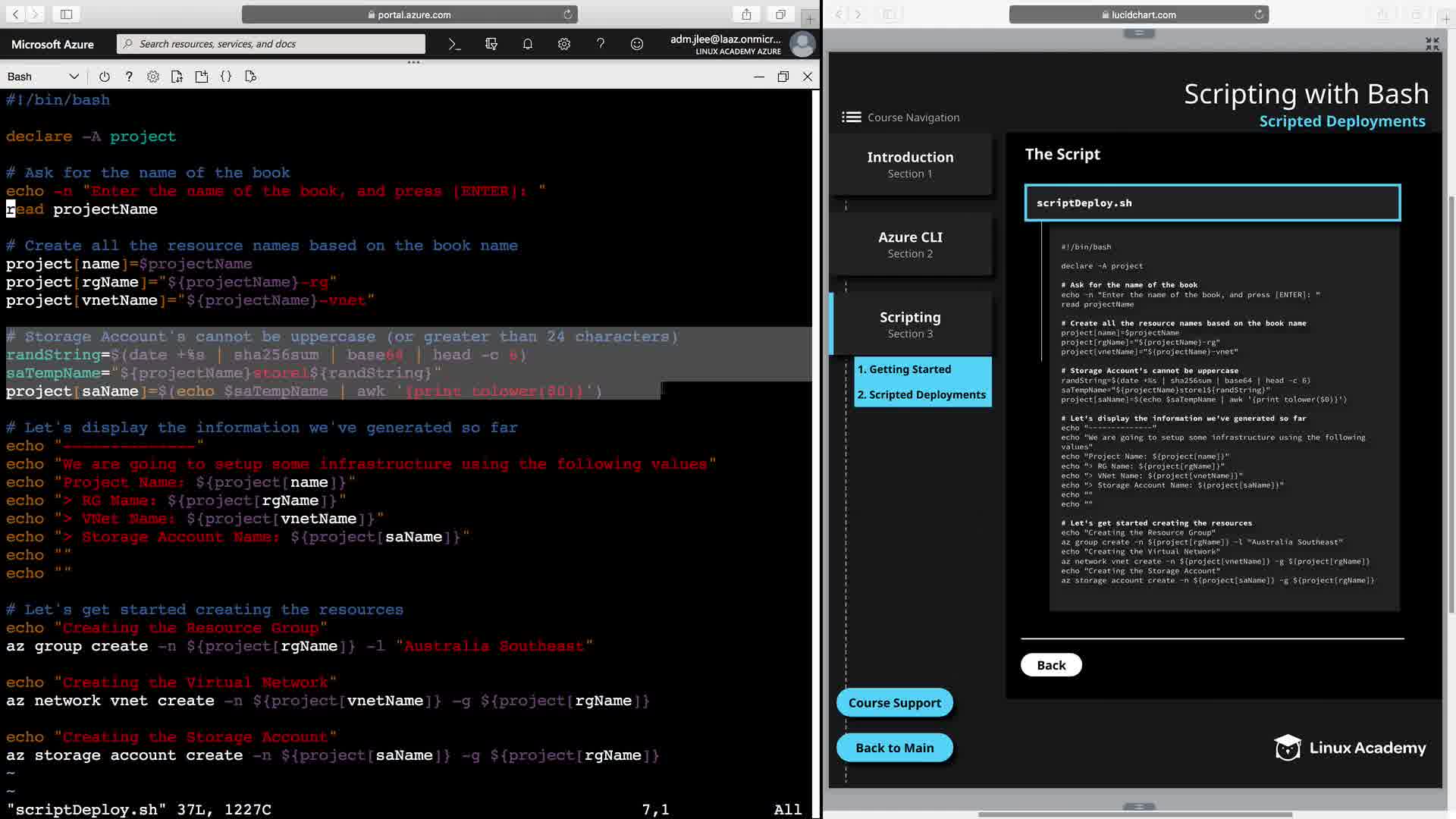Restart Cloud Shell with power icon

click(105, 77)
